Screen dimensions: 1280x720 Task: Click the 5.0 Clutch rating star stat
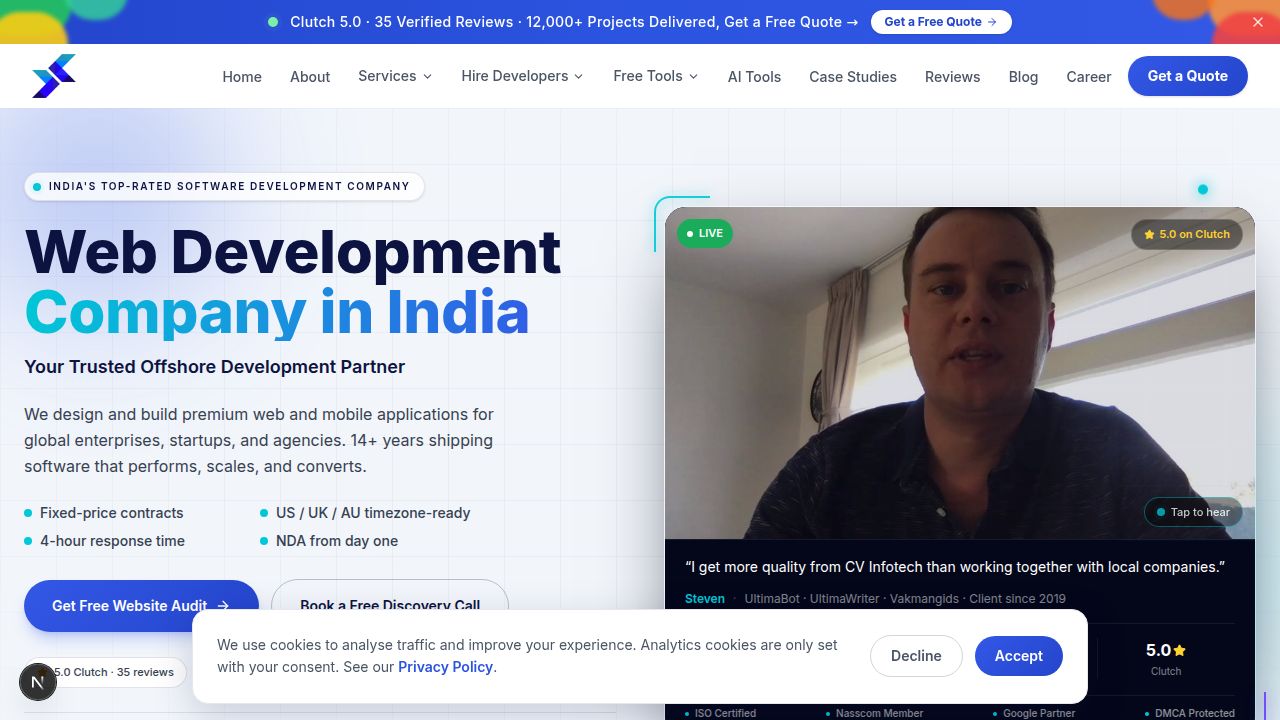[1166, 659]
